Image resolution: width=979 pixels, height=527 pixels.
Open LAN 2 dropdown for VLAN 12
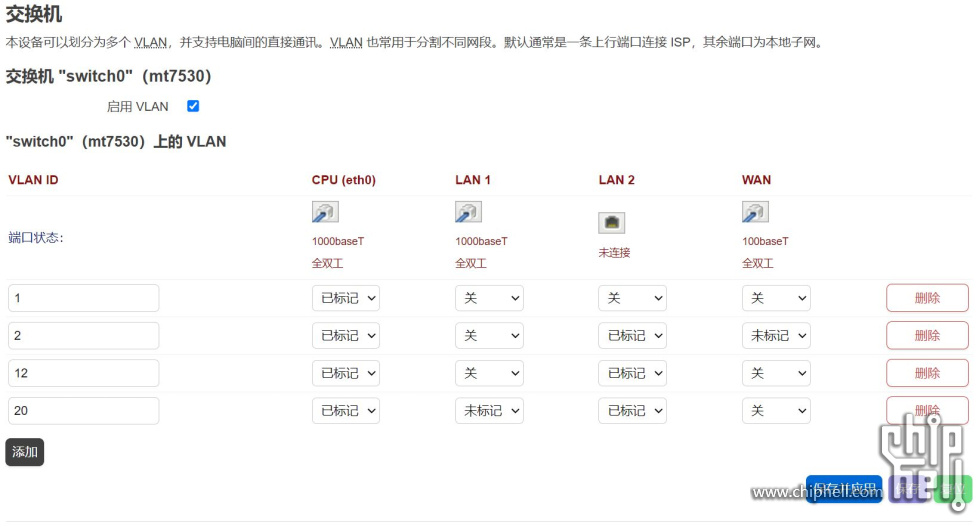[632, 373]
